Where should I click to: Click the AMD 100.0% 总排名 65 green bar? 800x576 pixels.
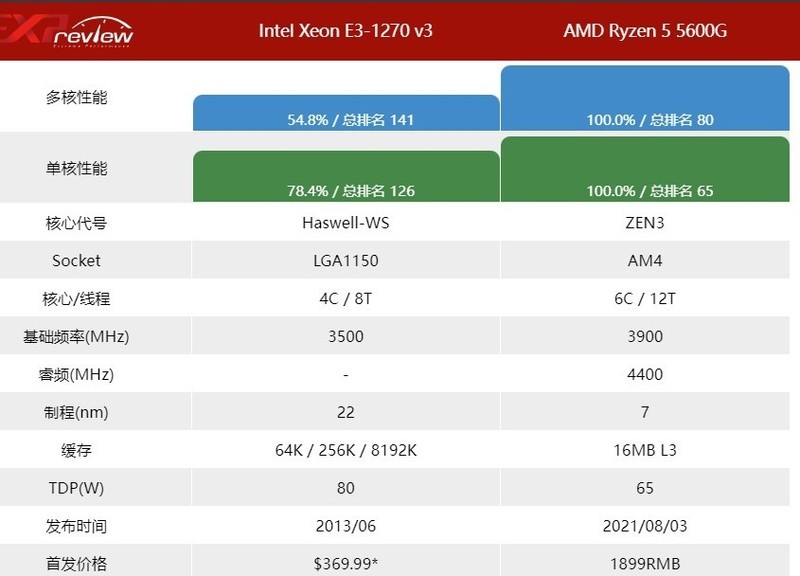(645, 169)
